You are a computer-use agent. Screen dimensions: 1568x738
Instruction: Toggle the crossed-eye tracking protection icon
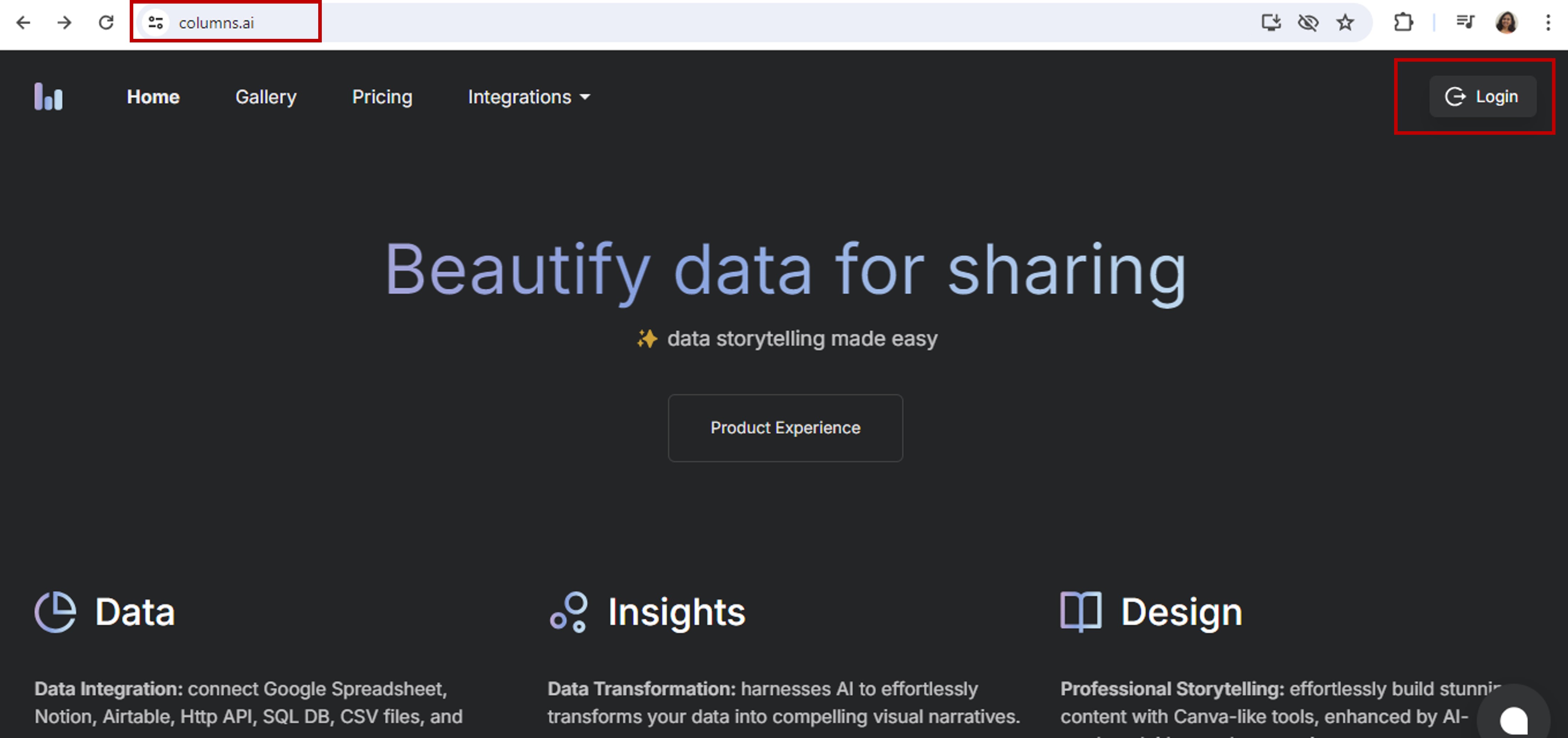click(x=1307, y=22)
